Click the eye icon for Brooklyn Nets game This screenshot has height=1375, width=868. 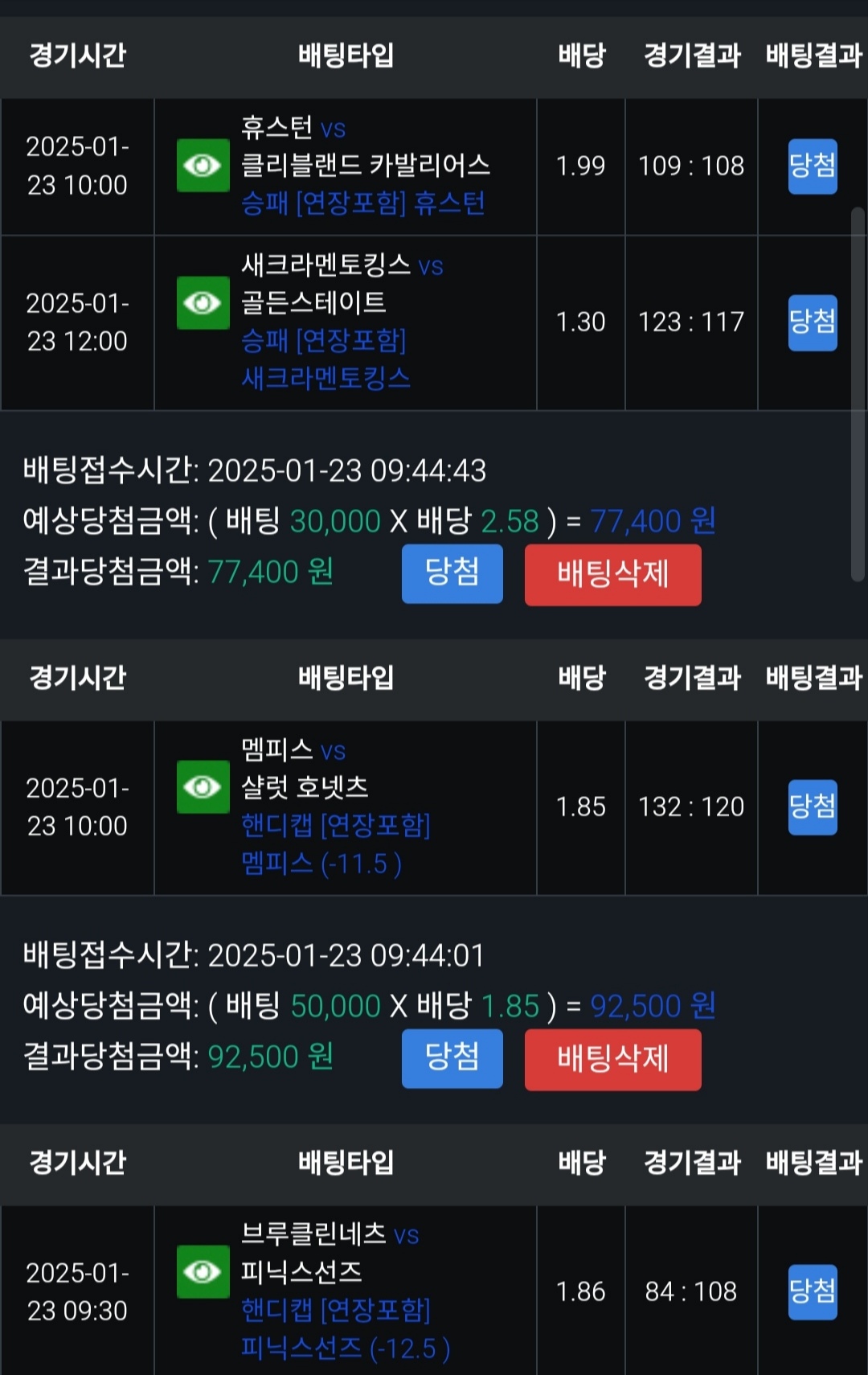[203, 1271]
